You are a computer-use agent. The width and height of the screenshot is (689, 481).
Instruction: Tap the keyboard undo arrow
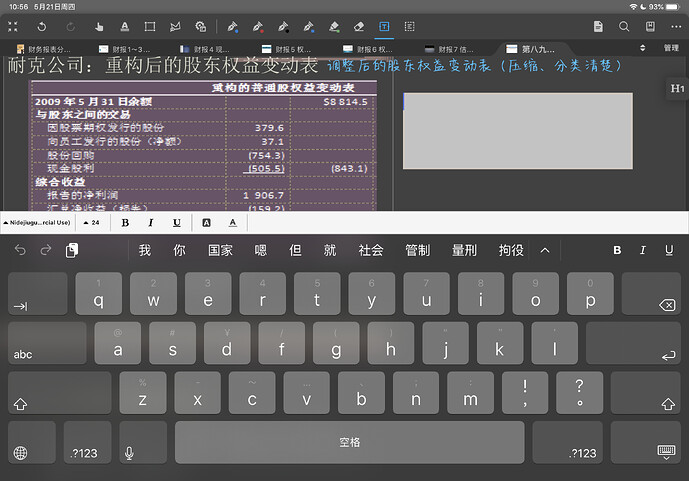pos(20,250)
